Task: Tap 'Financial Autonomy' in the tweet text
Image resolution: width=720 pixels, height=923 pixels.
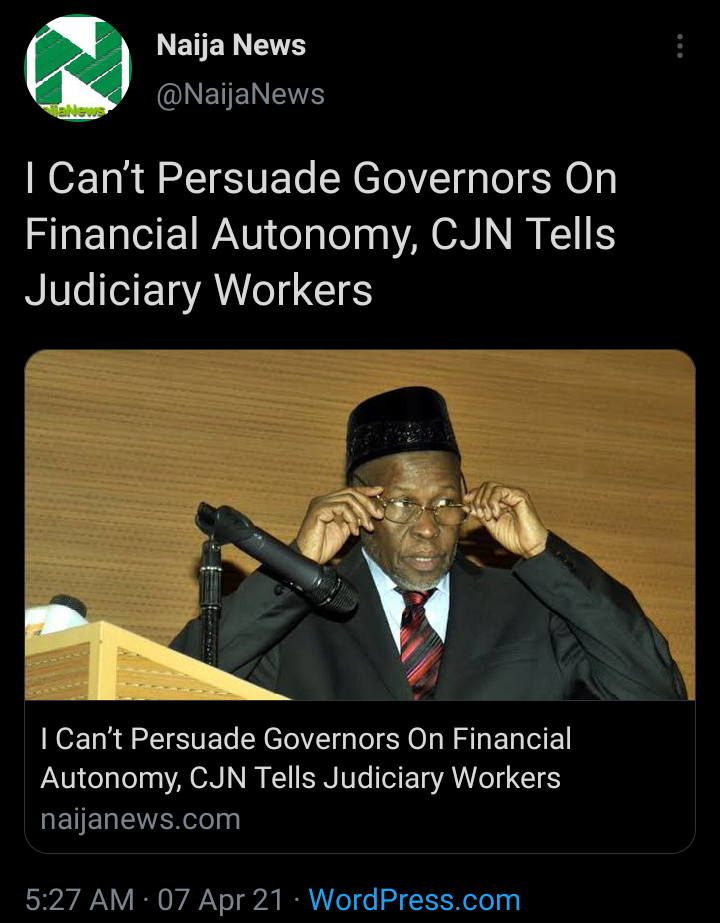Action: point(218,234)
